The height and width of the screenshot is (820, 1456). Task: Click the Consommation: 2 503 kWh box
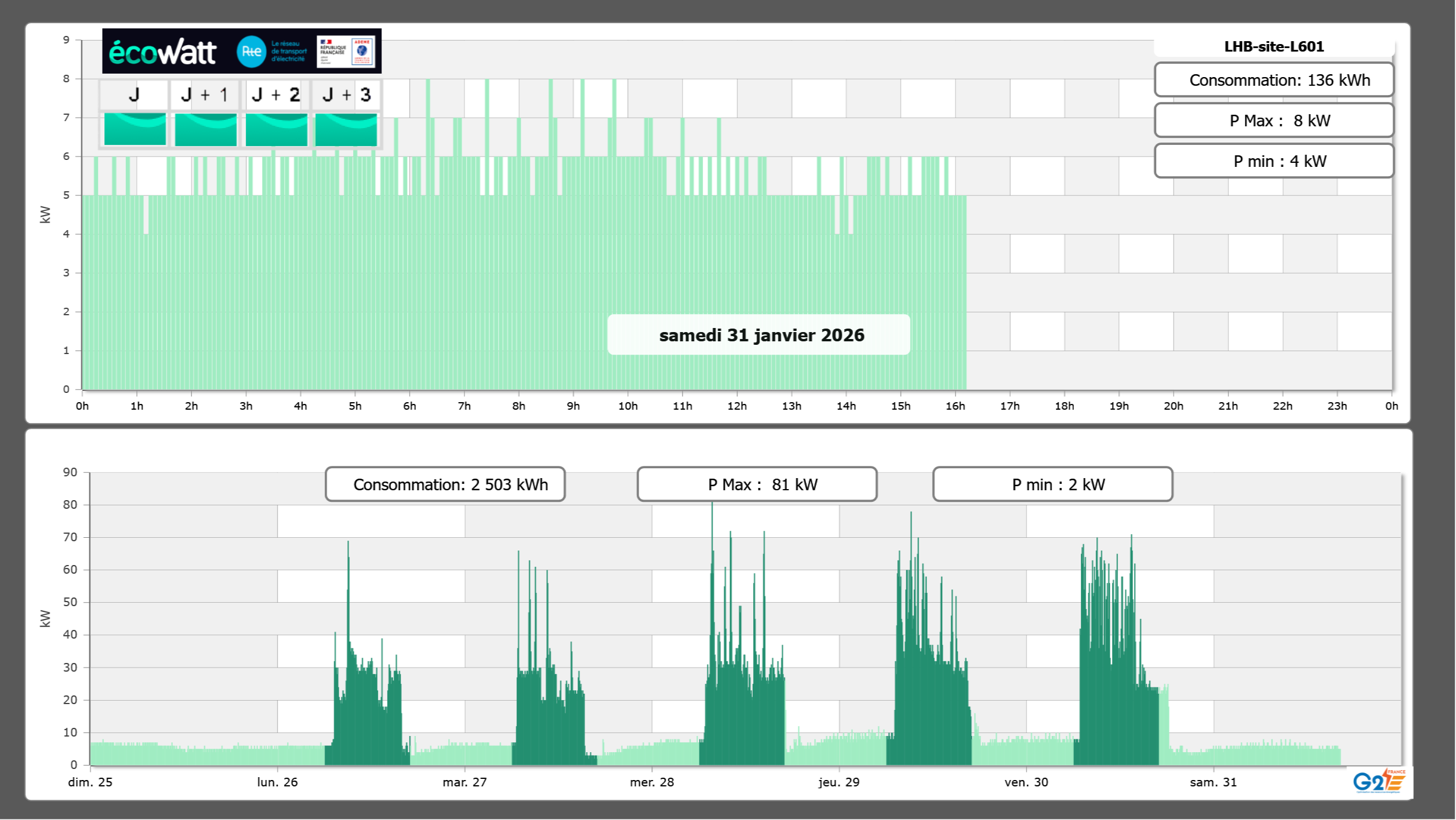(x=445, y=484)
